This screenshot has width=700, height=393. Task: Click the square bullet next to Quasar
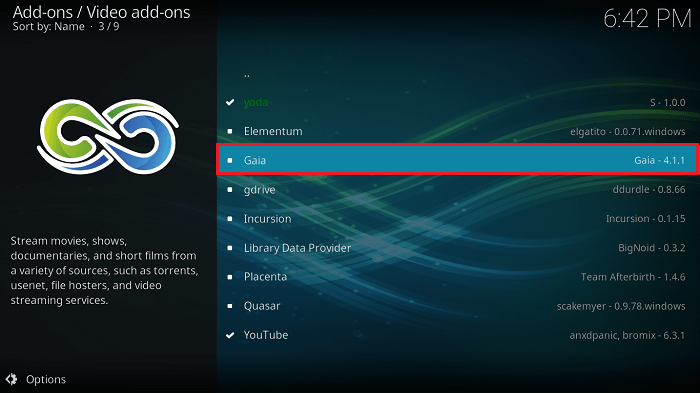tap(230, 306)
